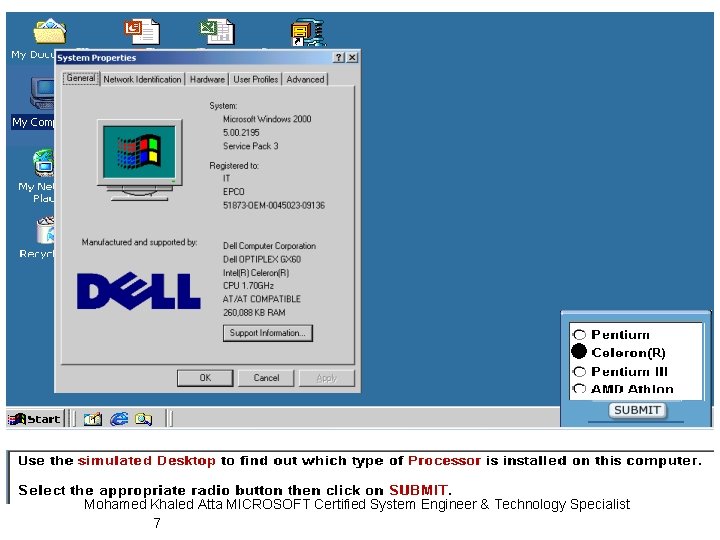Screen dimensions: 720x540
Task: Open the Hardware tab
Action: [207, 79]
